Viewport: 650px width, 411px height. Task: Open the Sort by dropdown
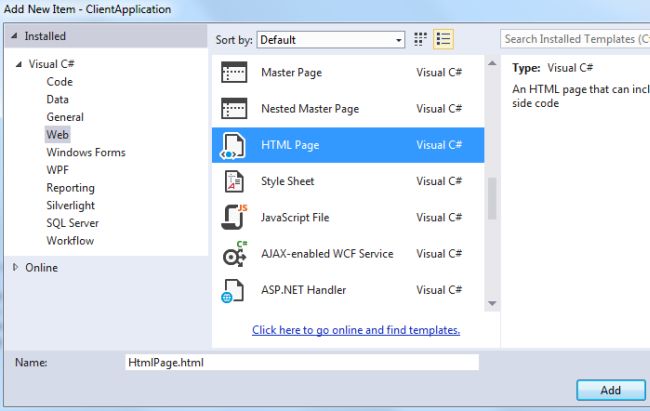pos(331,40)
